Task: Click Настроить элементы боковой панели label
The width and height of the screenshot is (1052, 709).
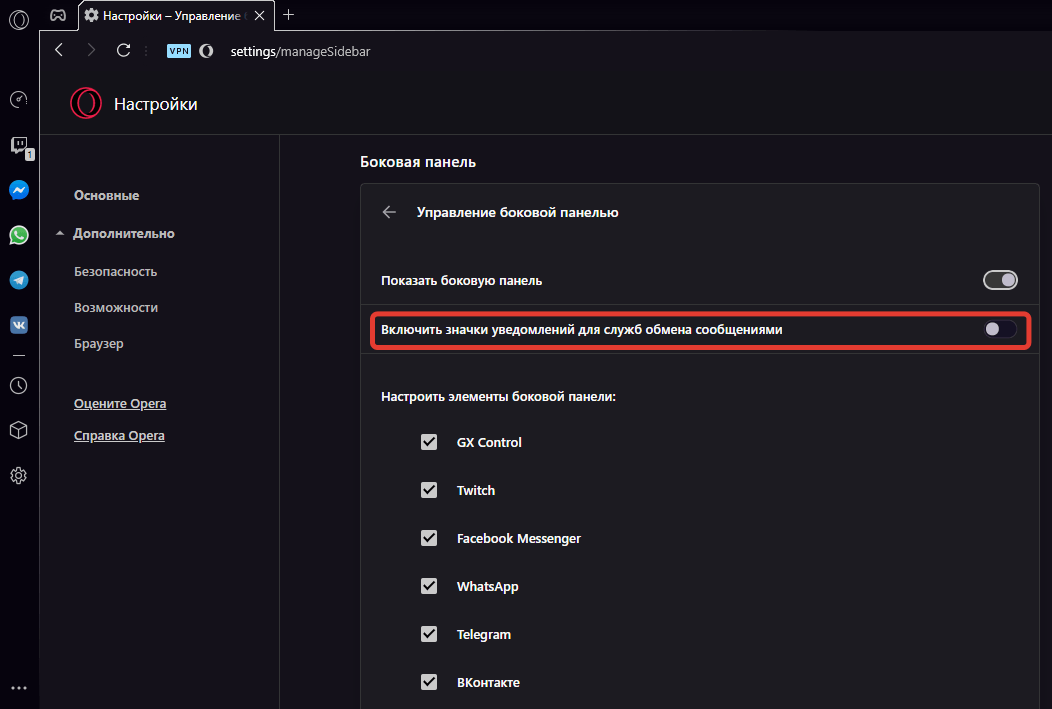Action: [498, 396]
